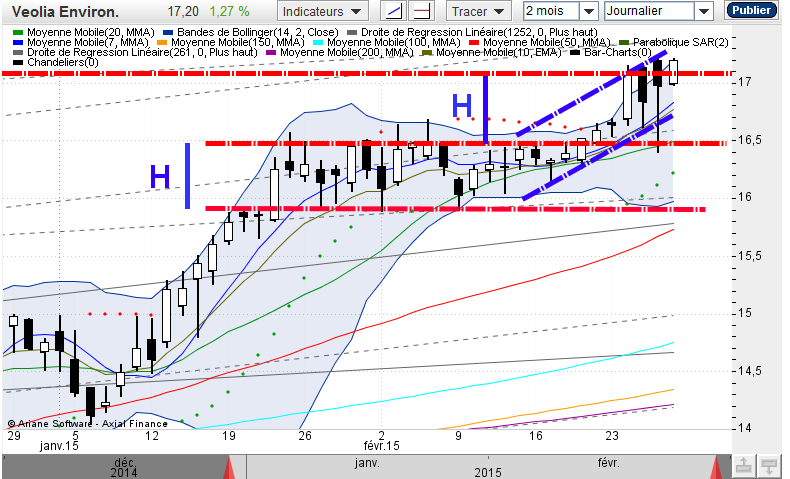Click the Bandes de Bollinger legend swatch
Viewport: 790px width, 479px height.
[x=168, y=33]
